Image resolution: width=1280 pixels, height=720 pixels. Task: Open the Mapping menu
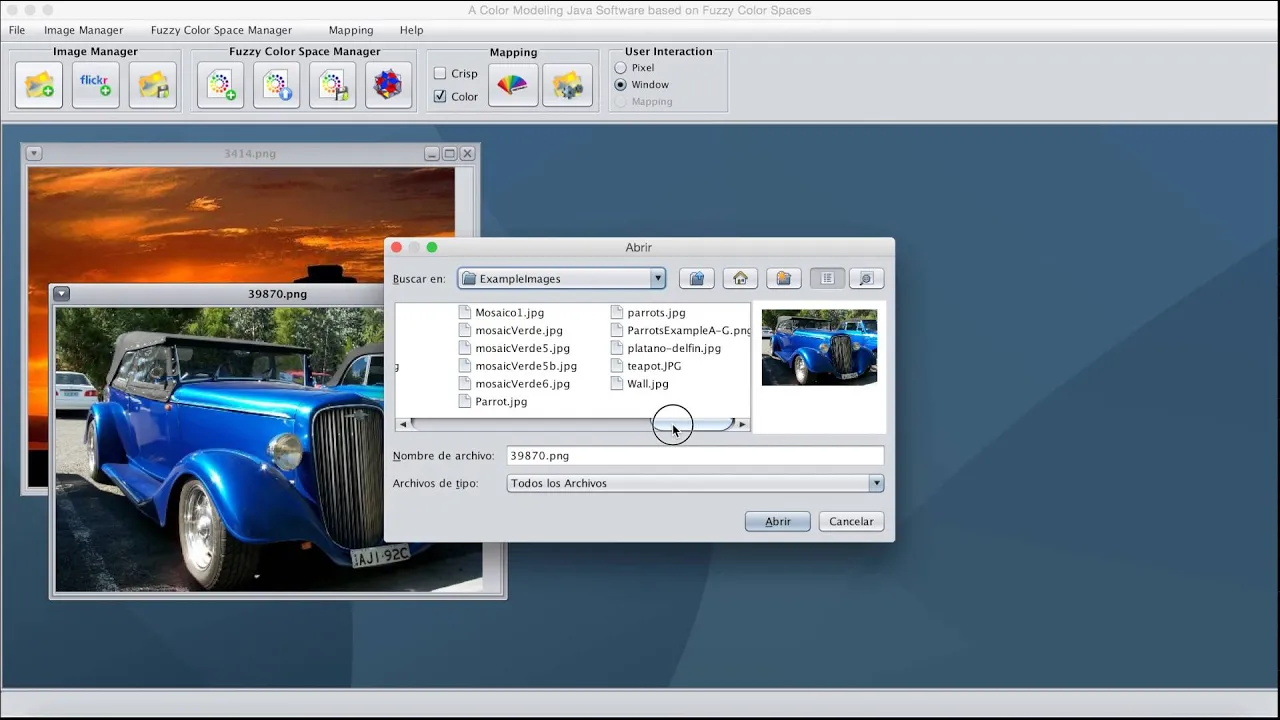point(351,30)
